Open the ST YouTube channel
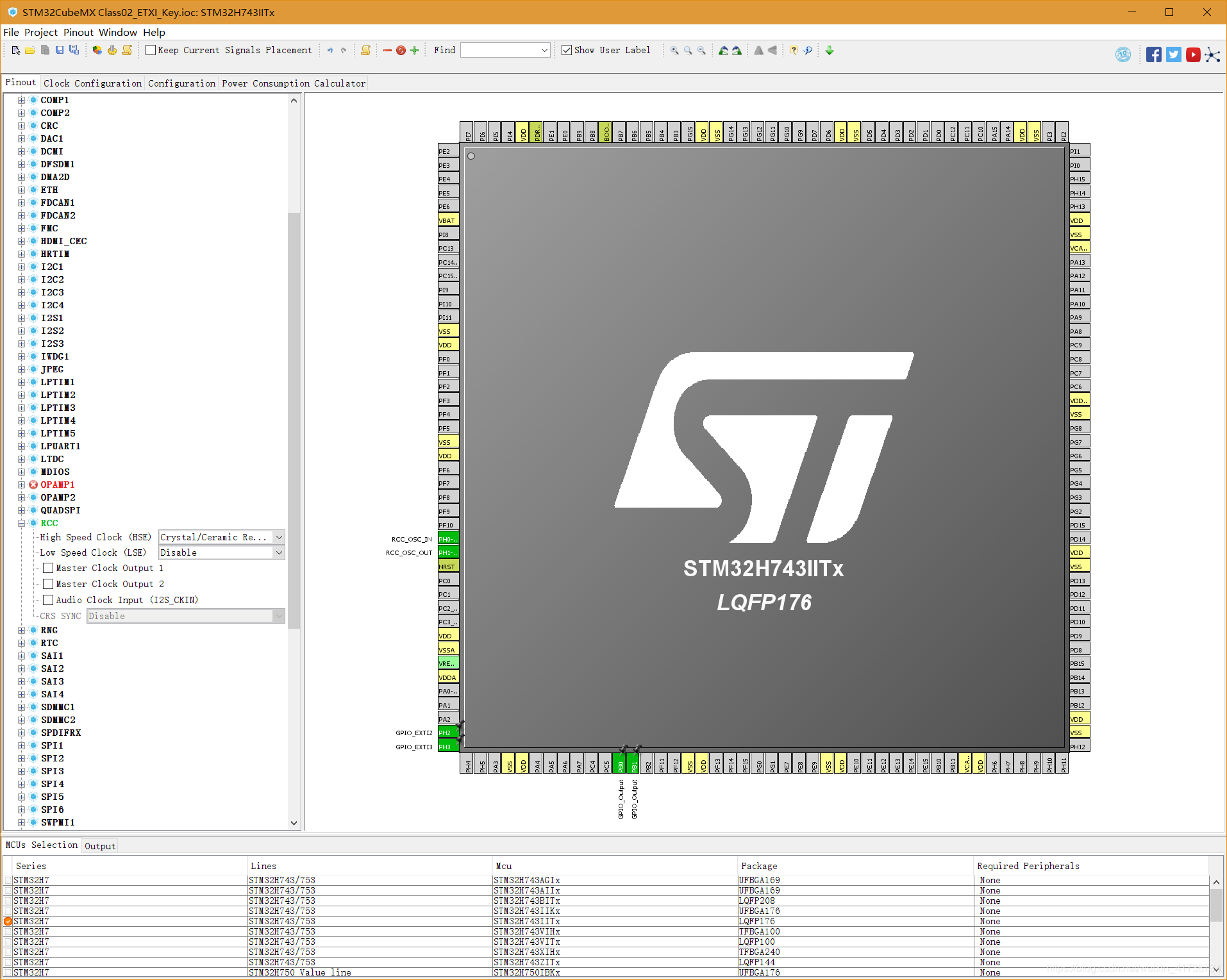 pos(1193,54)
